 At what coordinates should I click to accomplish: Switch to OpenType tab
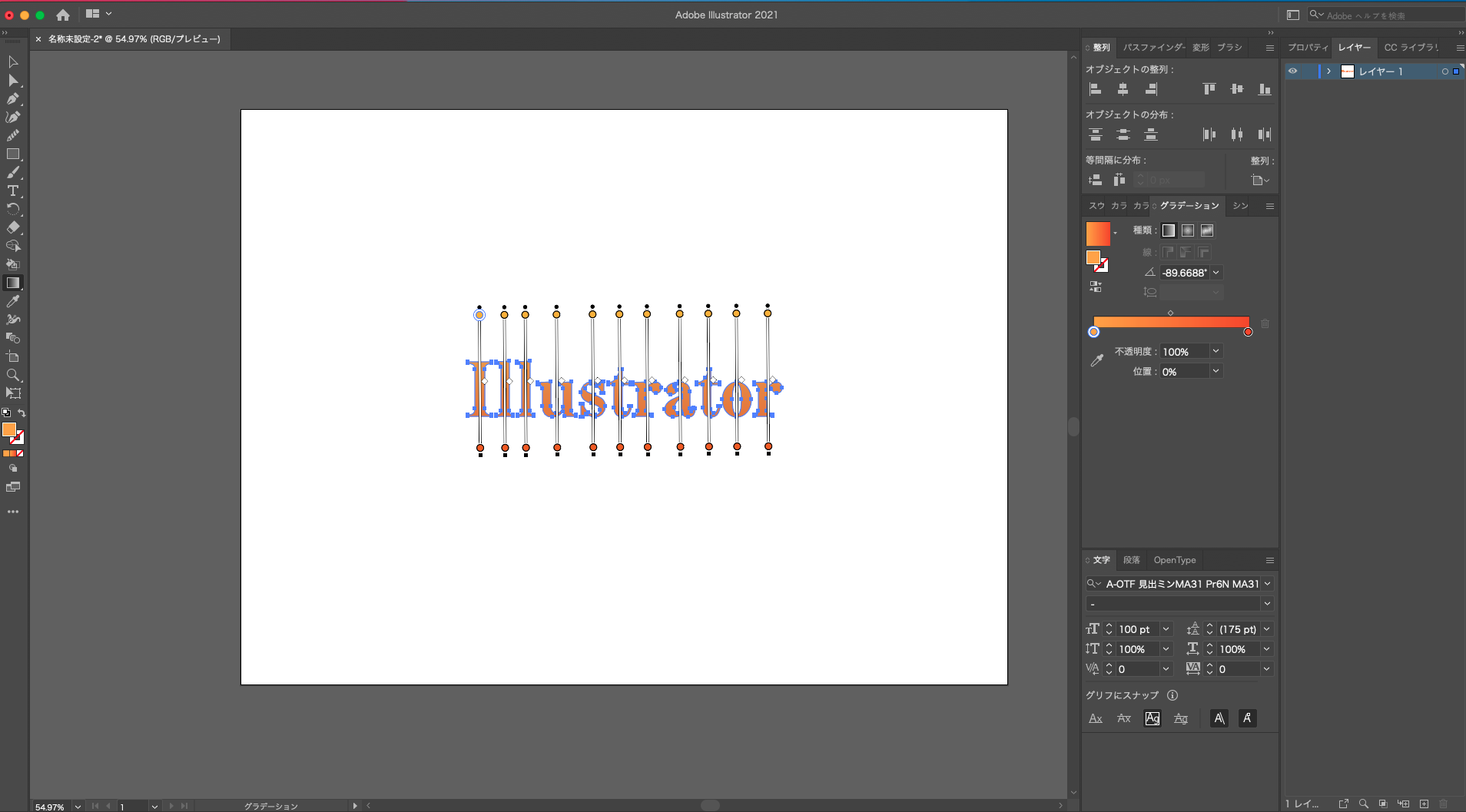1175,560
